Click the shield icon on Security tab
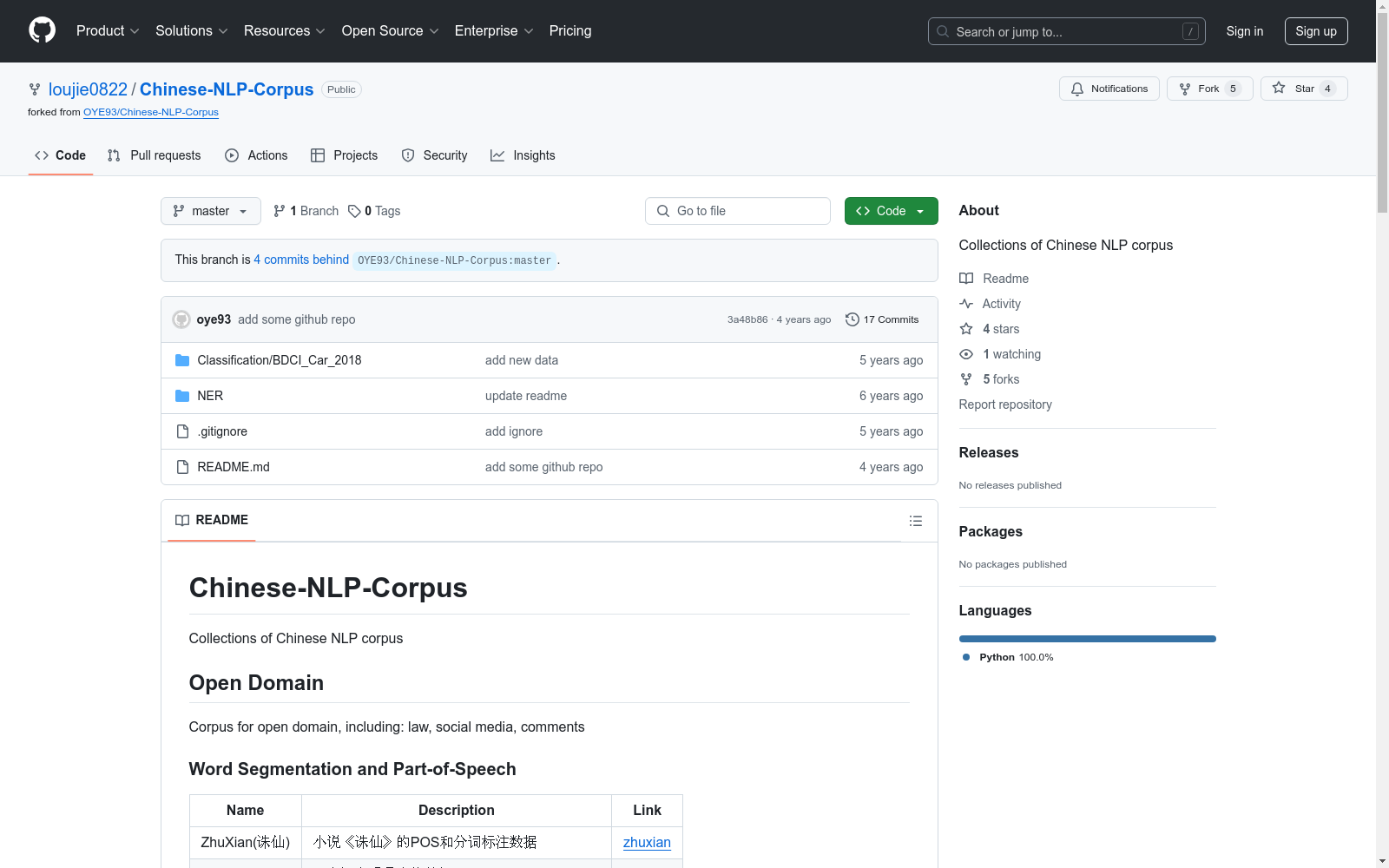This screenshot has width=1389, height=868. pyautogui.click(x=408, y=155)
